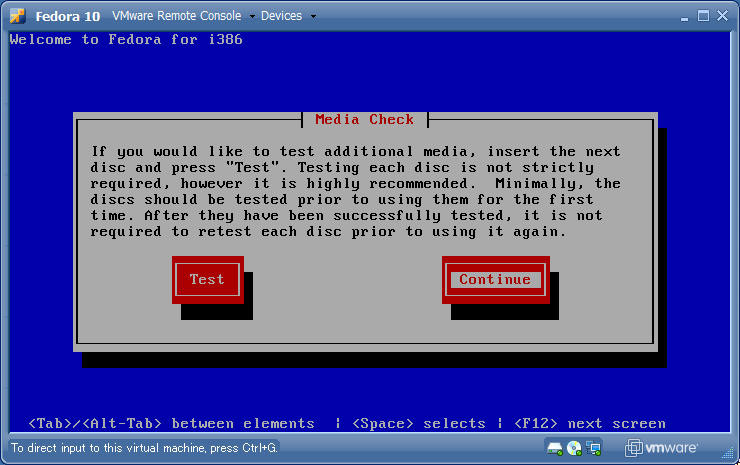The height and width of the screenshot is (465, 740).
Task: Click "Welcome to Fedora for i386" text
Action: click(x=126, y=39)
